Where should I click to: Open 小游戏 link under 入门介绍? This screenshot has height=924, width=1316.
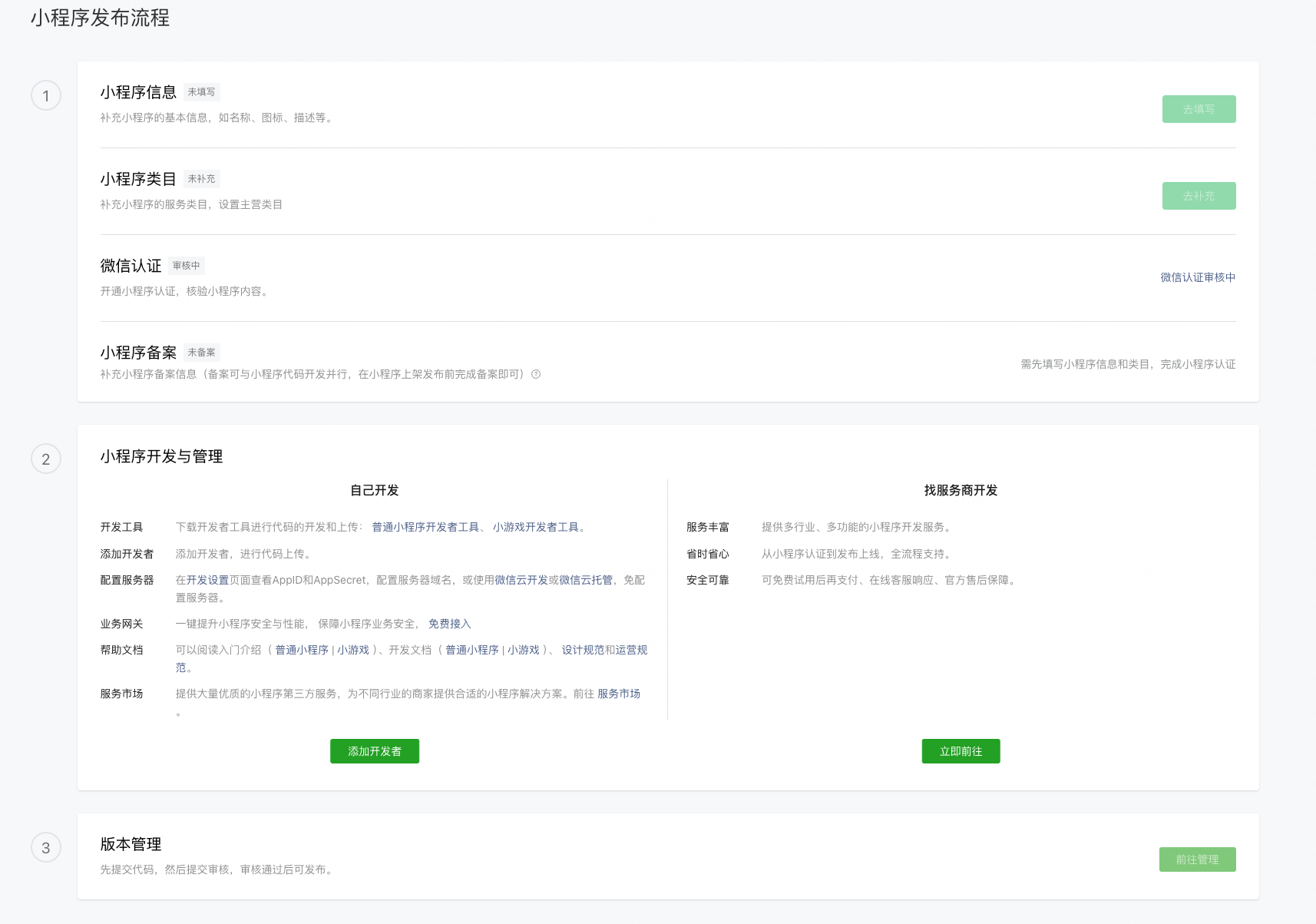(x=353, y=650)
